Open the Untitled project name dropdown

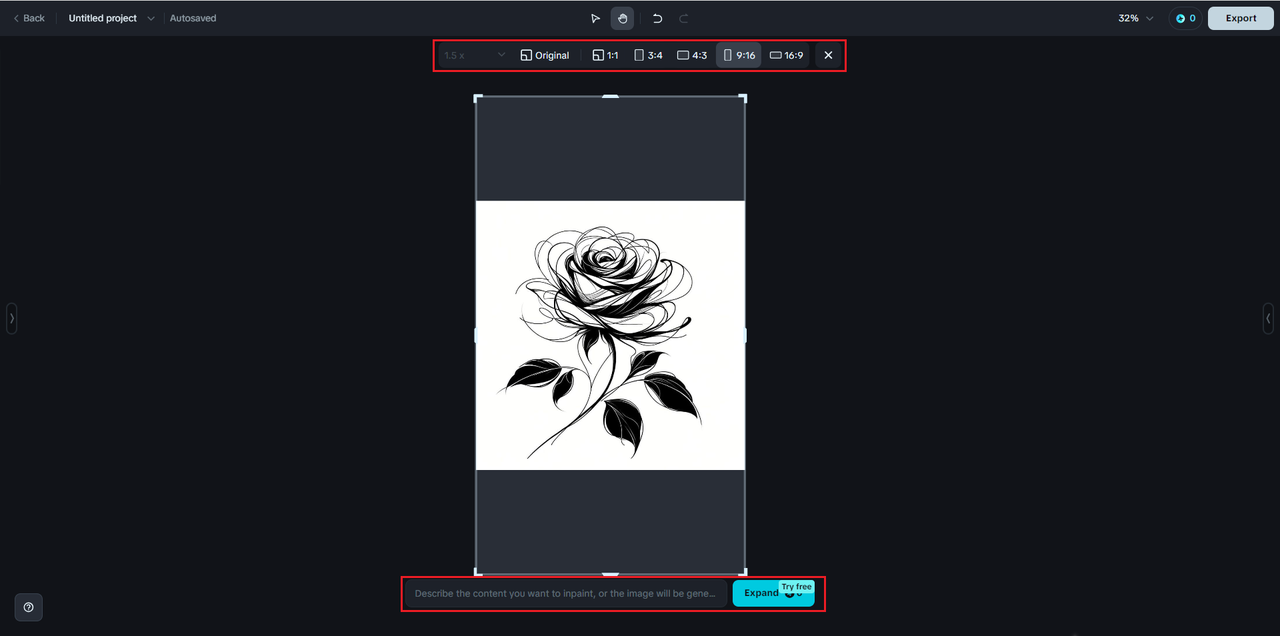(x=111, y=18)
